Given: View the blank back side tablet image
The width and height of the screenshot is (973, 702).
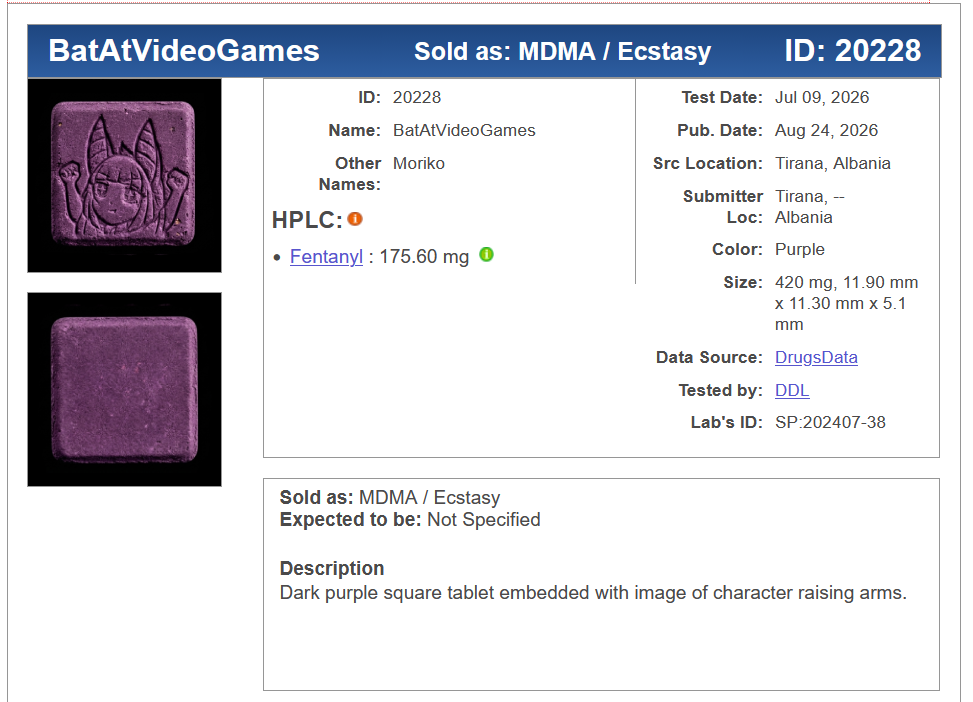Looking at the screenshot, I should pos(124,389).
